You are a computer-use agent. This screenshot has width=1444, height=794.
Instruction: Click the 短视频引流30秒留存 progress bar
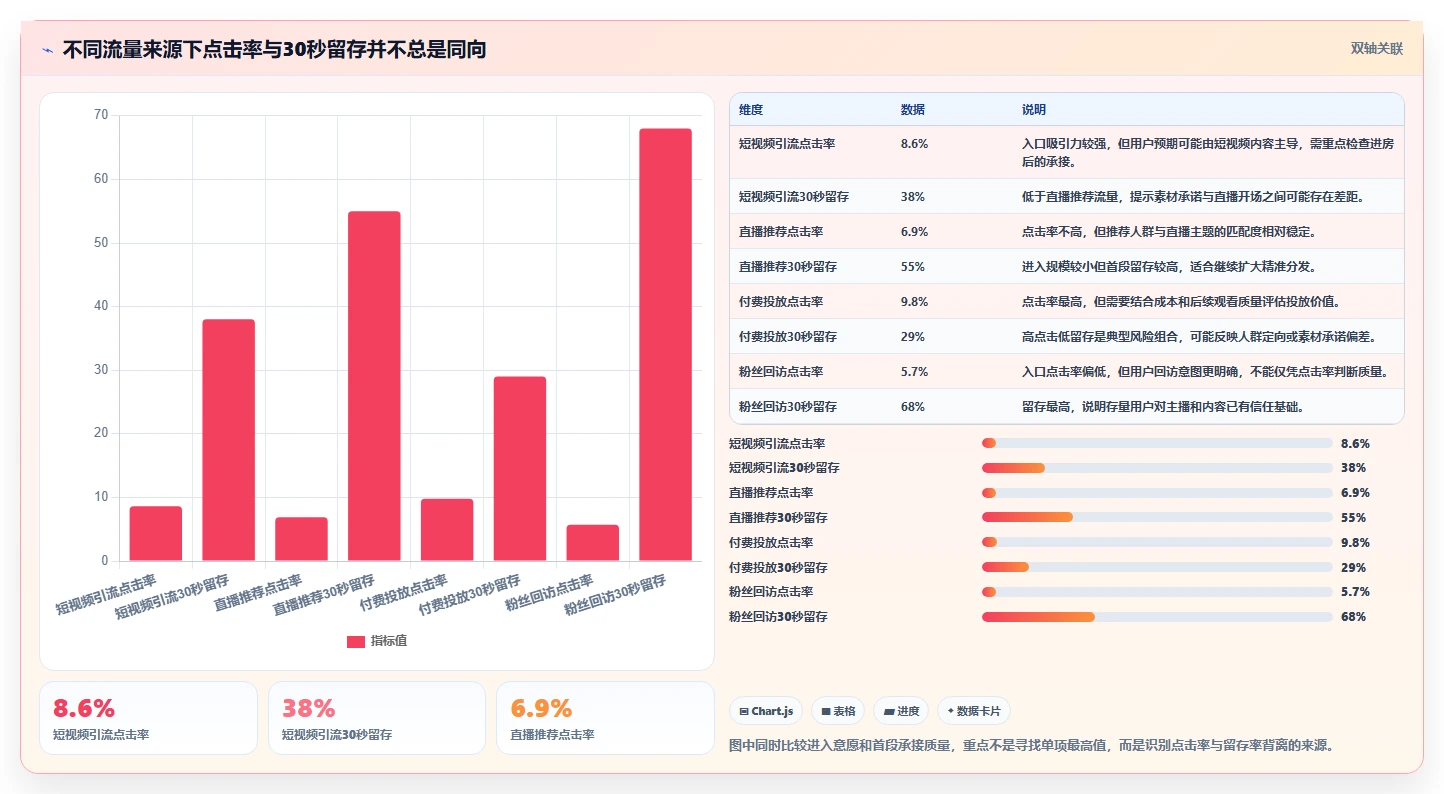coord(1157,468)
